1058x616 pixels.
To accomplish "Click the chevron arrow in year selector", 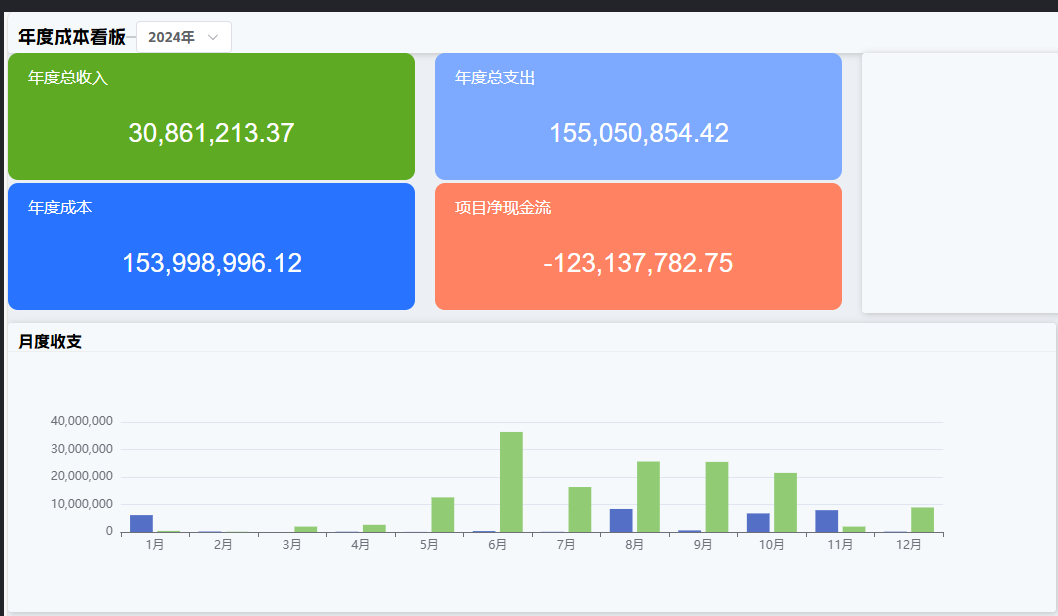I will point(213,37).
